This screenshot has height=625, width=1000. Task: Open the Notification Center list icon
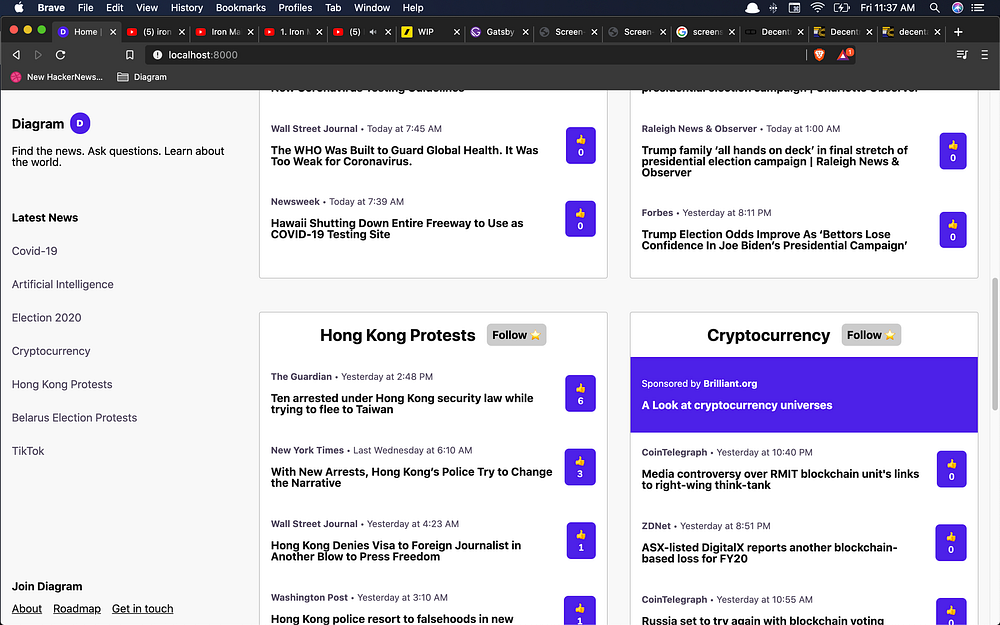click(978, 8)
